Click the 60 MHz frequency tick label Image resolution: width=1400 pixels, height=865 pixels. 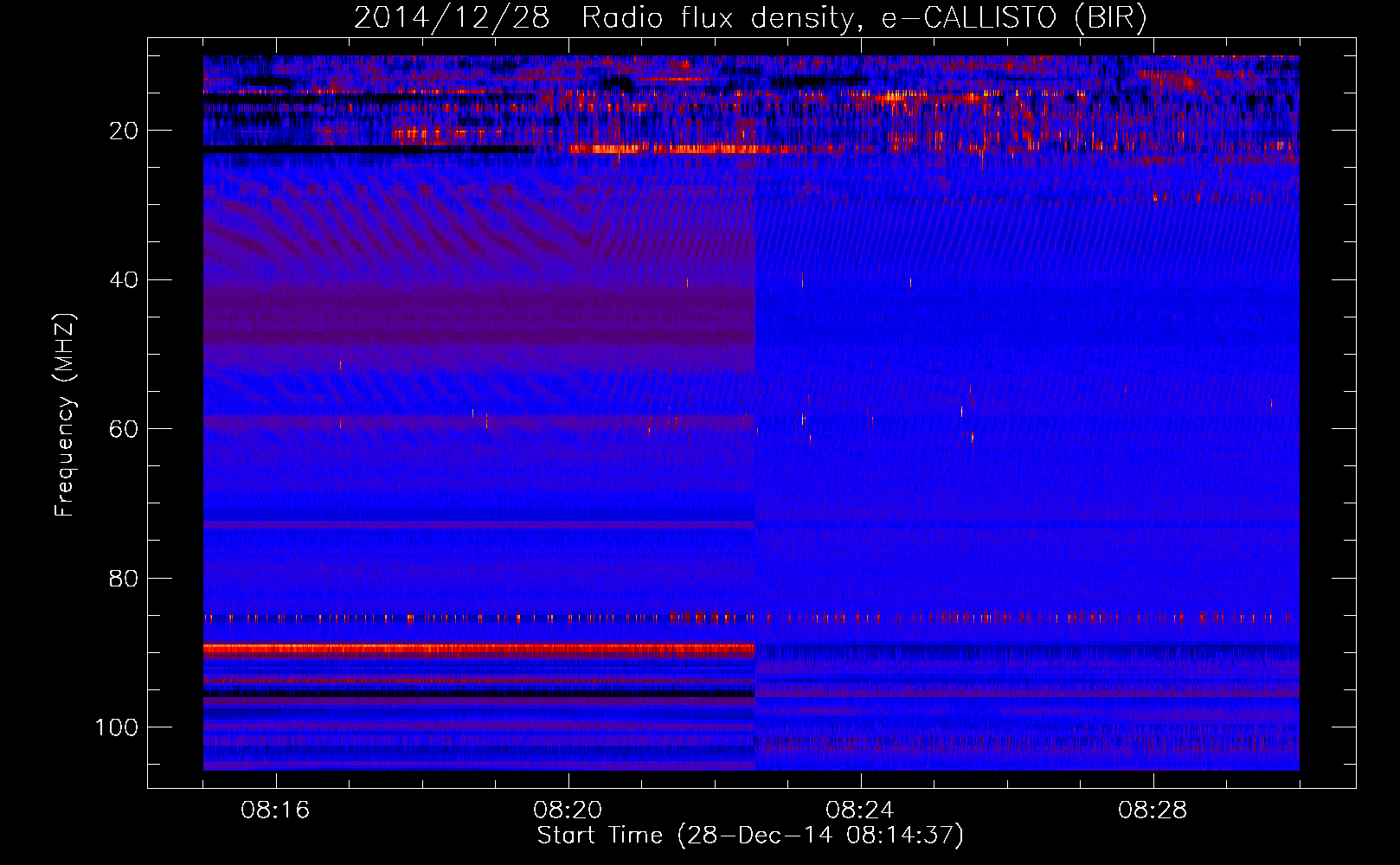click(124, 429)
